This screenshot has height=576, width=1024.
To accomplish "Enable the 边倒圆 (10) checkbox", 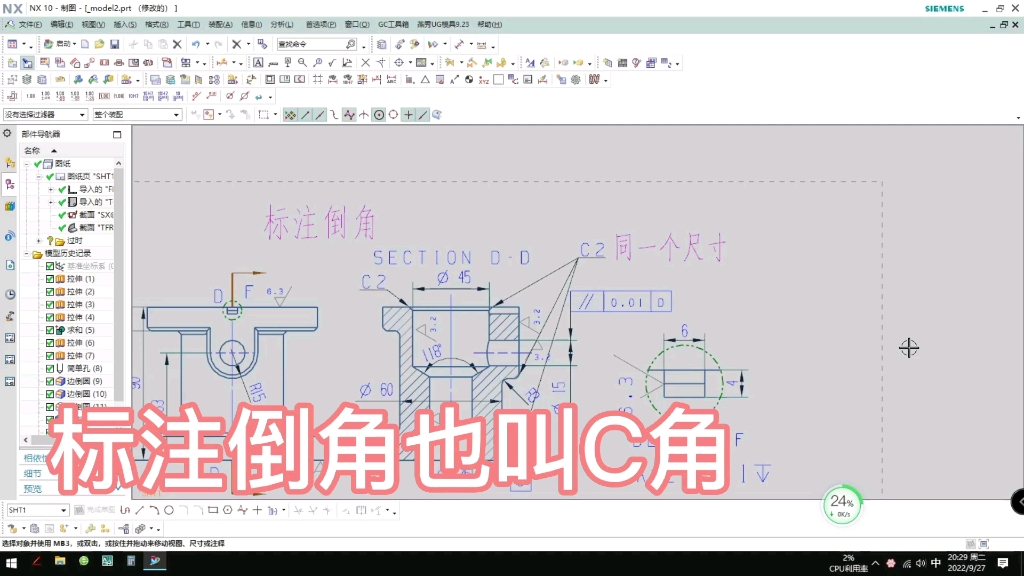I will (x=48, y=392).
